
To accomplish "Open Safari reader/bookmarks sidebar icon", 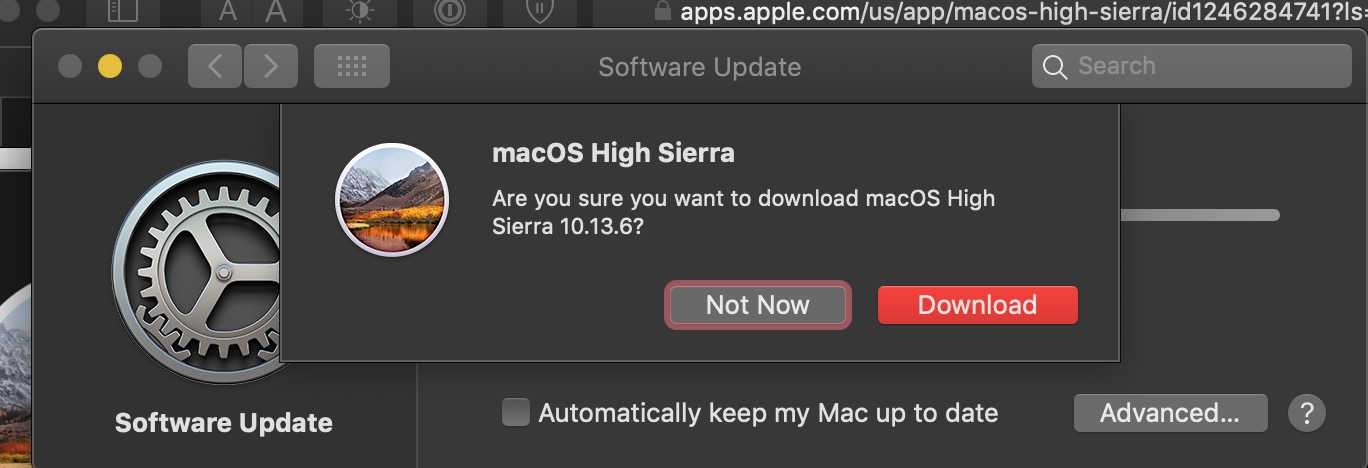I will [121, 12].
